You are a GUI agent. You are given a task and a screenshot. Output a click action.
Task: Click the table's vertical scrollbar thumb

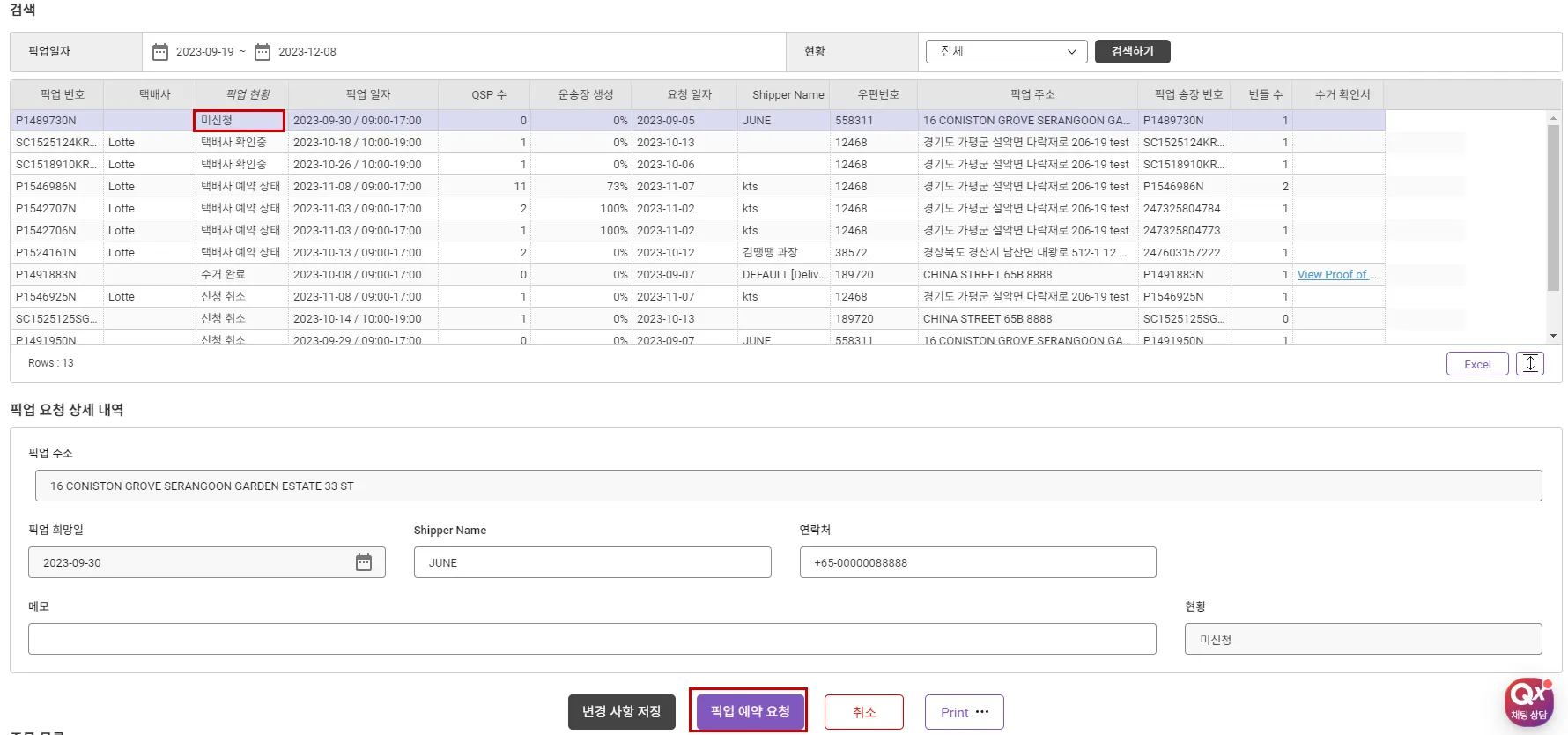(x=1553, y=207)
